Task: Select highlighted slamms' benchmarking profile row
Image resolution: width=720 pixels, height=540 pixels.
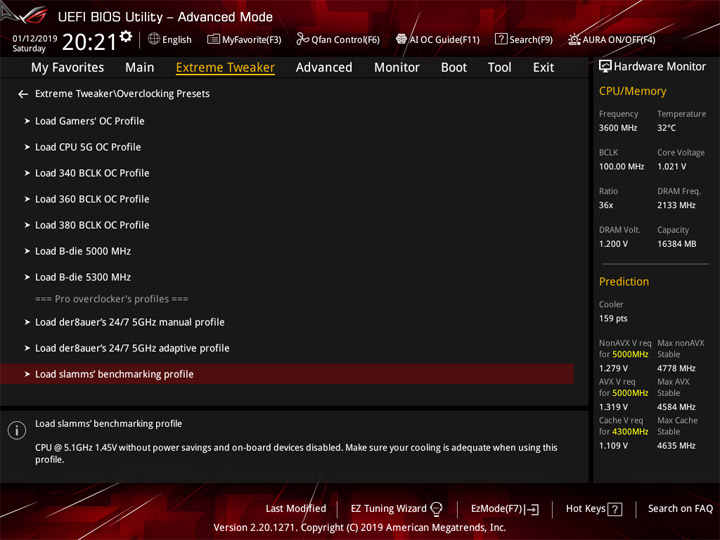Action: [x=287, y=374]
